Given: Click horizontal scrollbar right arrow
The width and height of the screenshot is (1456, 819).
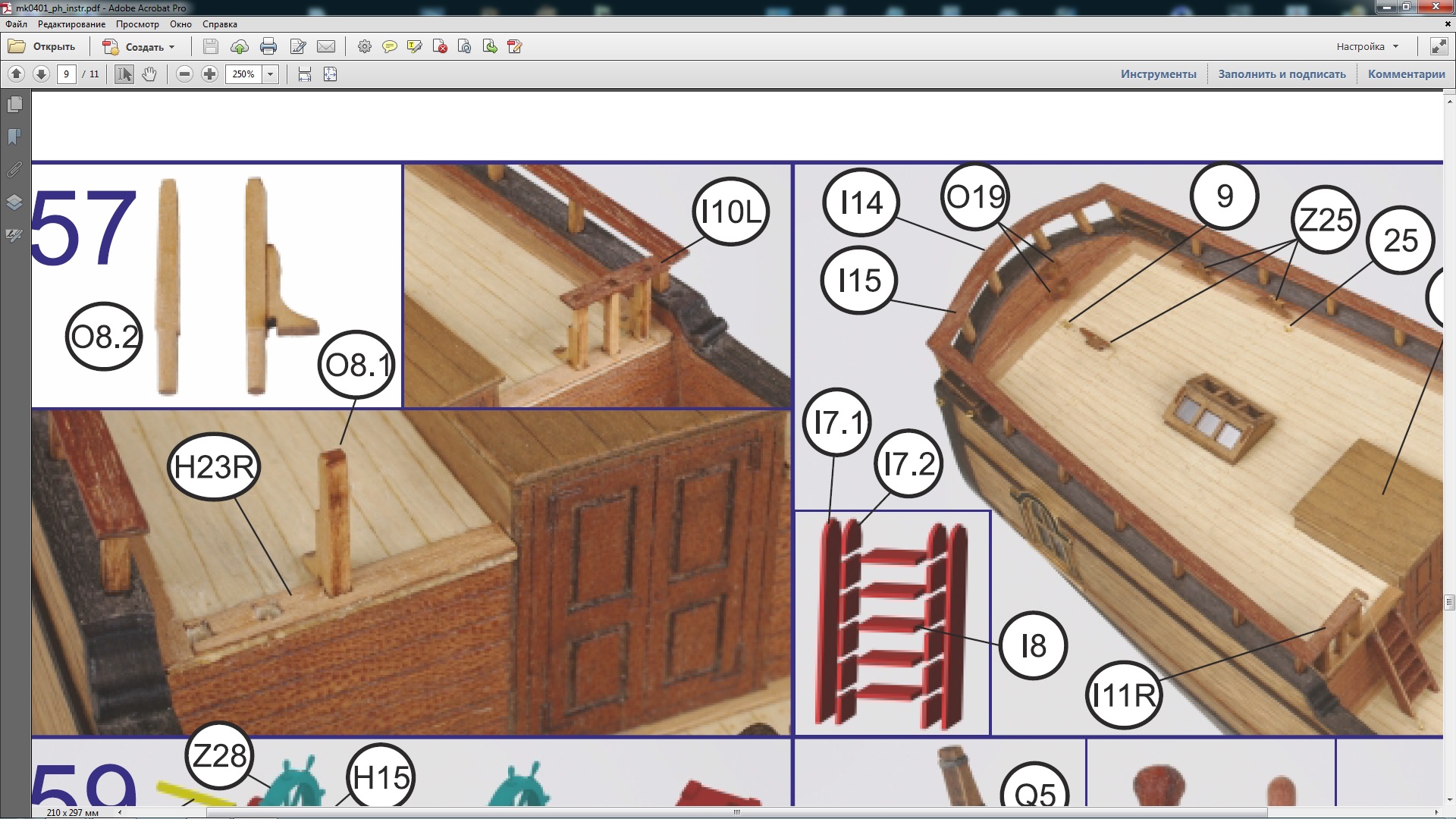Looking at the screenshot, I should point(1436,812).
